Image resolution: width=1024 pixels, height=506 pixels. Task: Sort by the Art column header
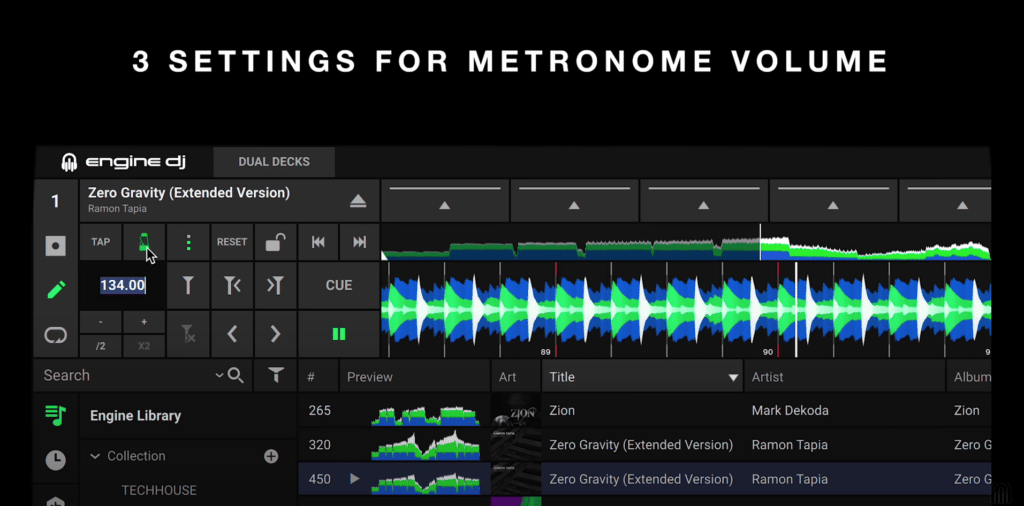[x=516, y=377]
